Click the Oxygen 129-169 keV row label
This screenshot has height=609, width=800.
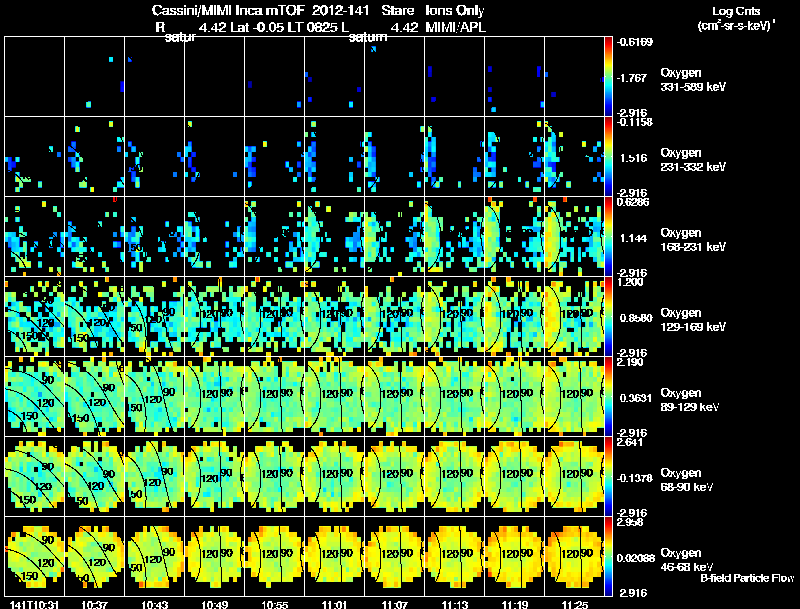tap(693, 320)
